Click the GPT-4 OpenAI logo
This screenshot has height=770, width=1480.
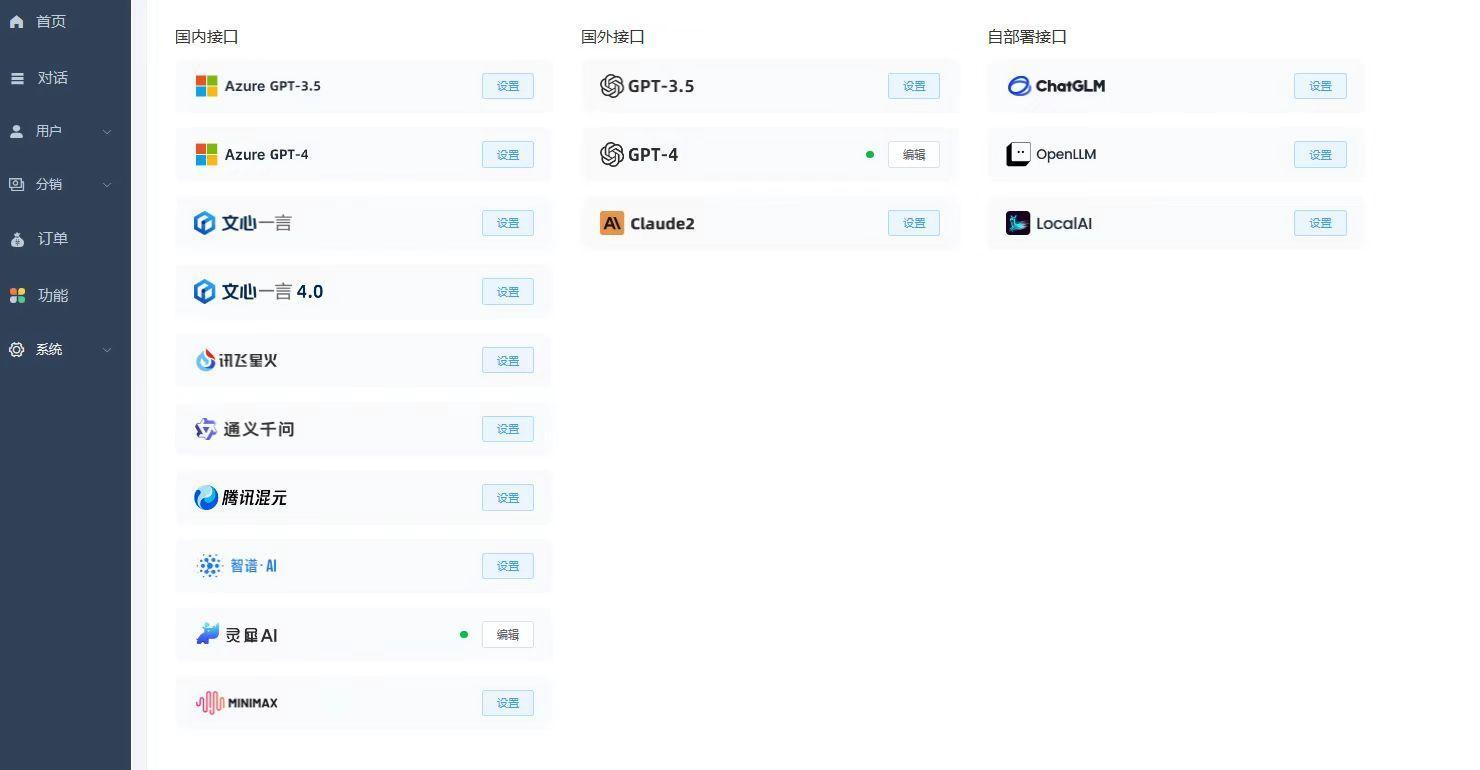pyautogui.click(x=612, y=154)
